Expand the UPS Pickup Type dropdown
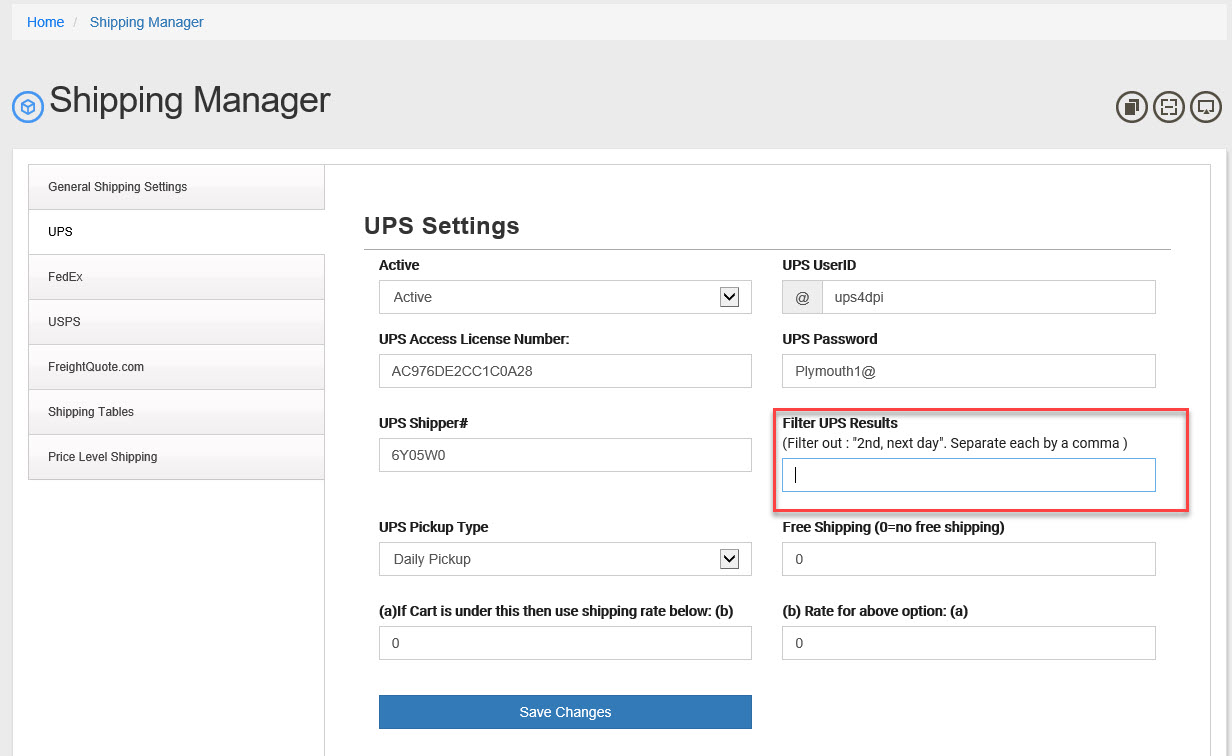 (x=565, y=559)
